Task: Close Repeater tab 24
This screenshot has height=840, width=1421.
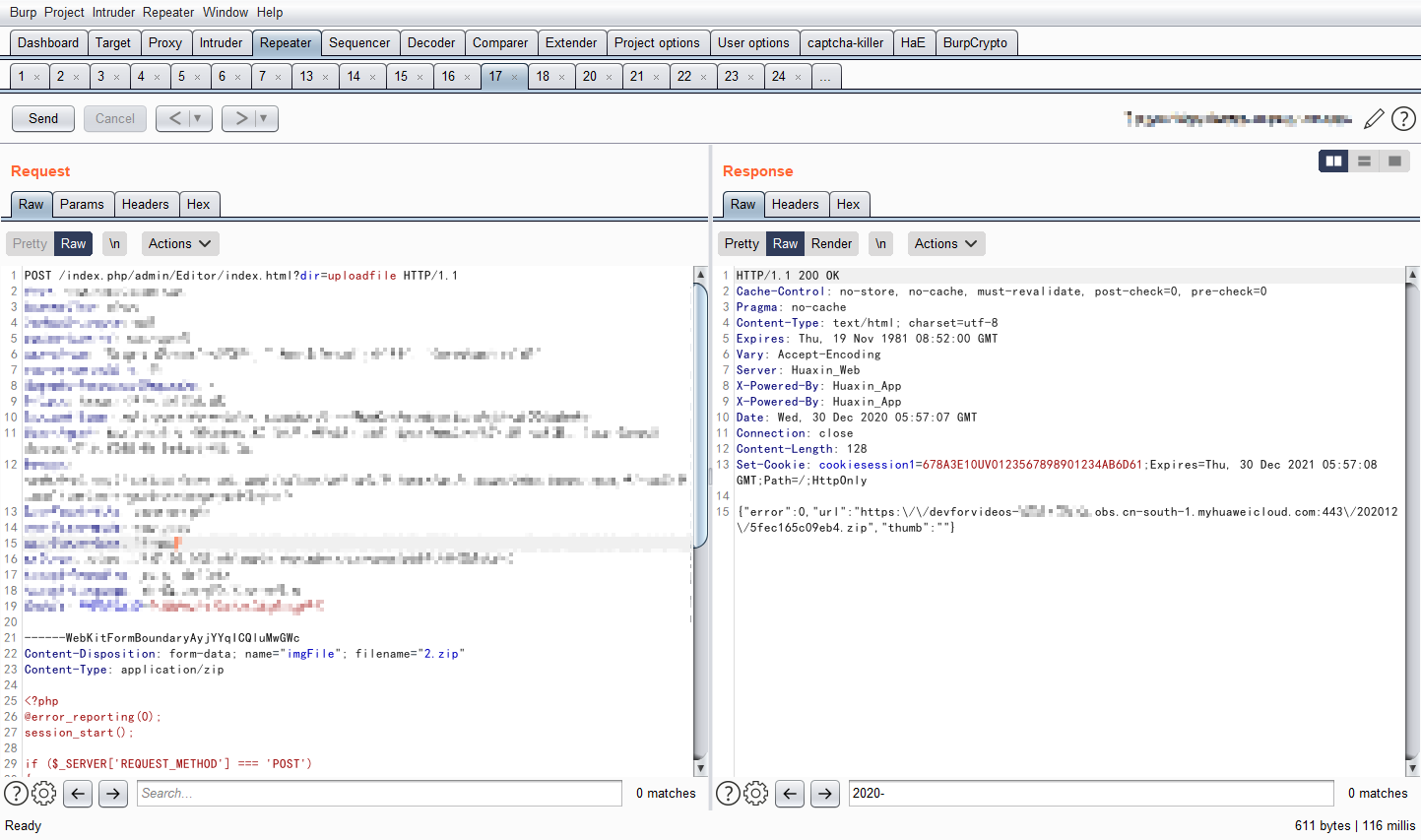Action: [x=798, y=77]
